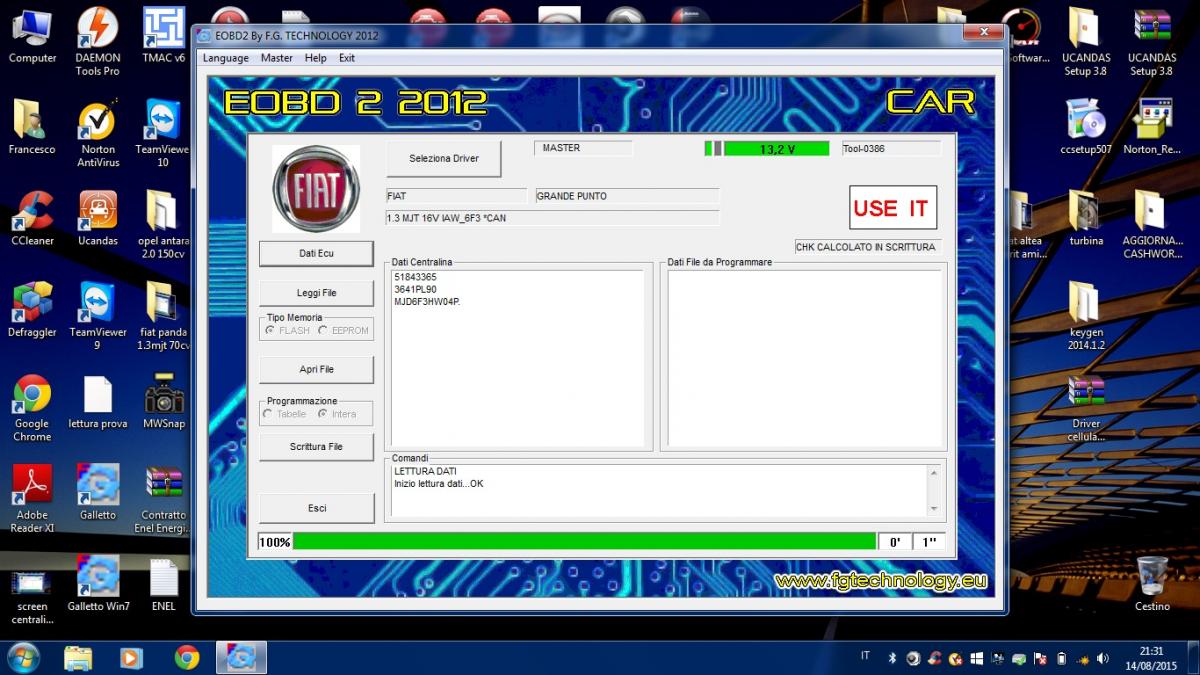
Task: Open the Language menu
Action: coord(226,58)
